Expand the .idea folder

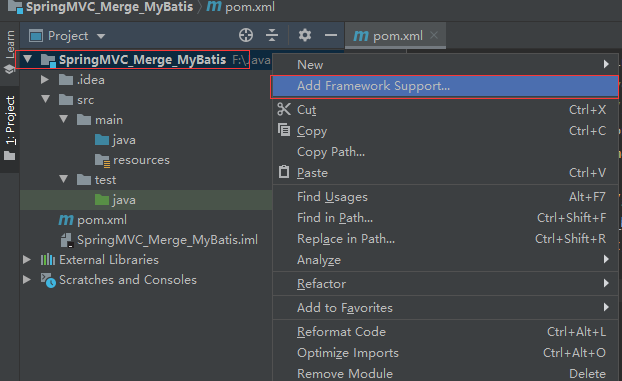(45, 80)
